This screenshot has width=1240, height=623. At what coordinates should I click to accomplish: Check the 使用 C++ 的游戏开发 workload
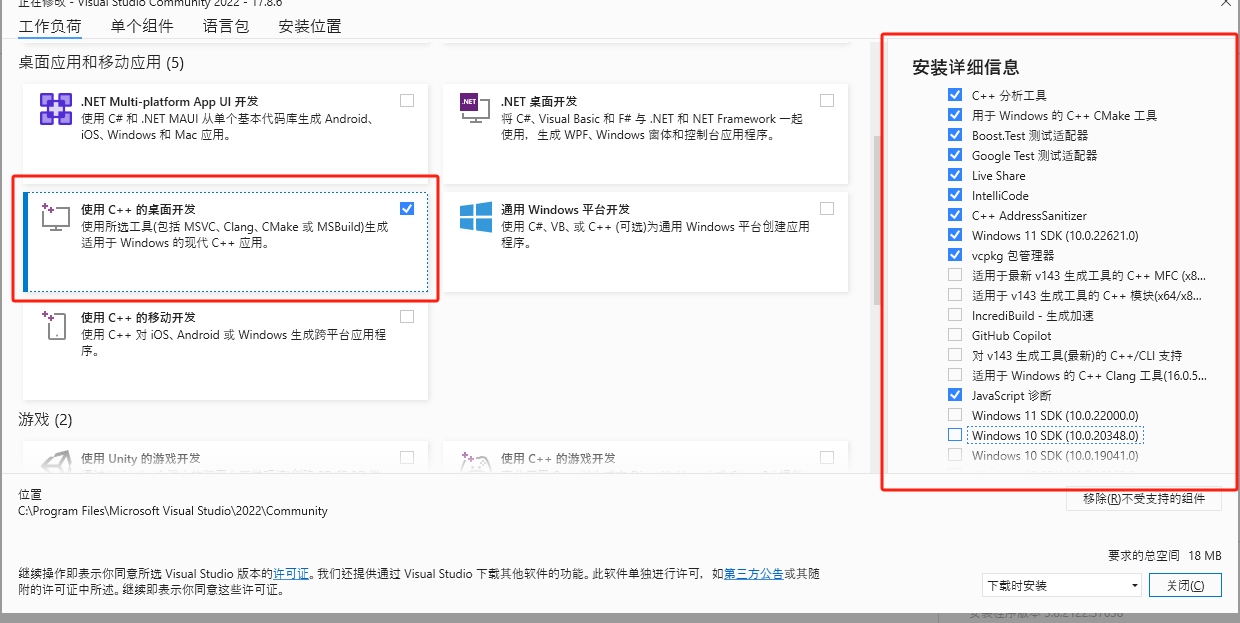tap(827, 457)
